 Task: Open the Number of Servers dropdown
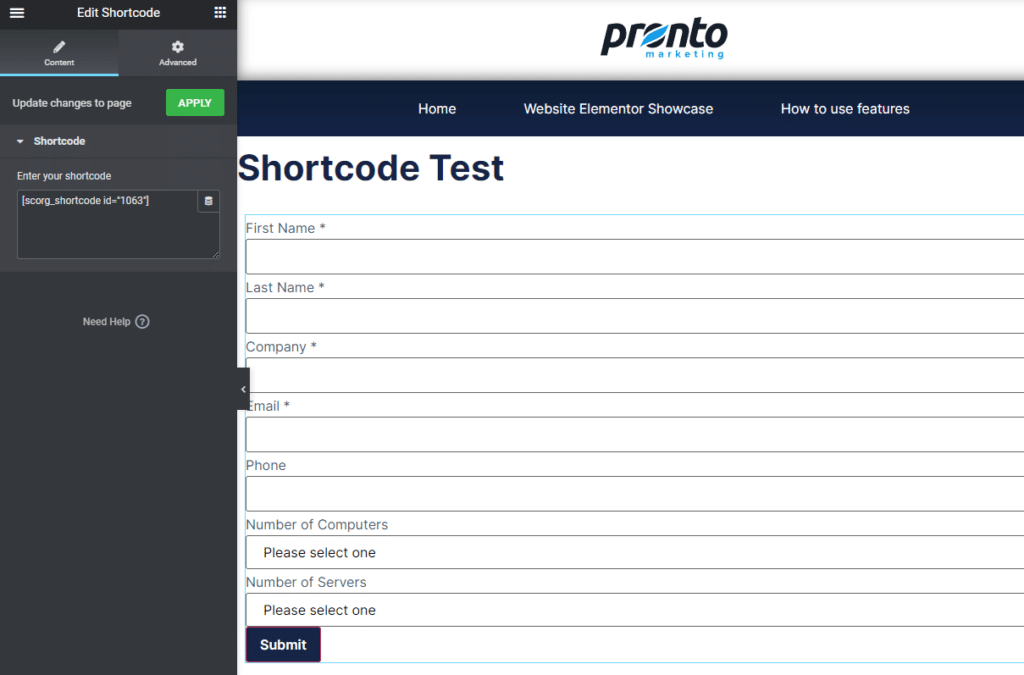click(634, 610)
